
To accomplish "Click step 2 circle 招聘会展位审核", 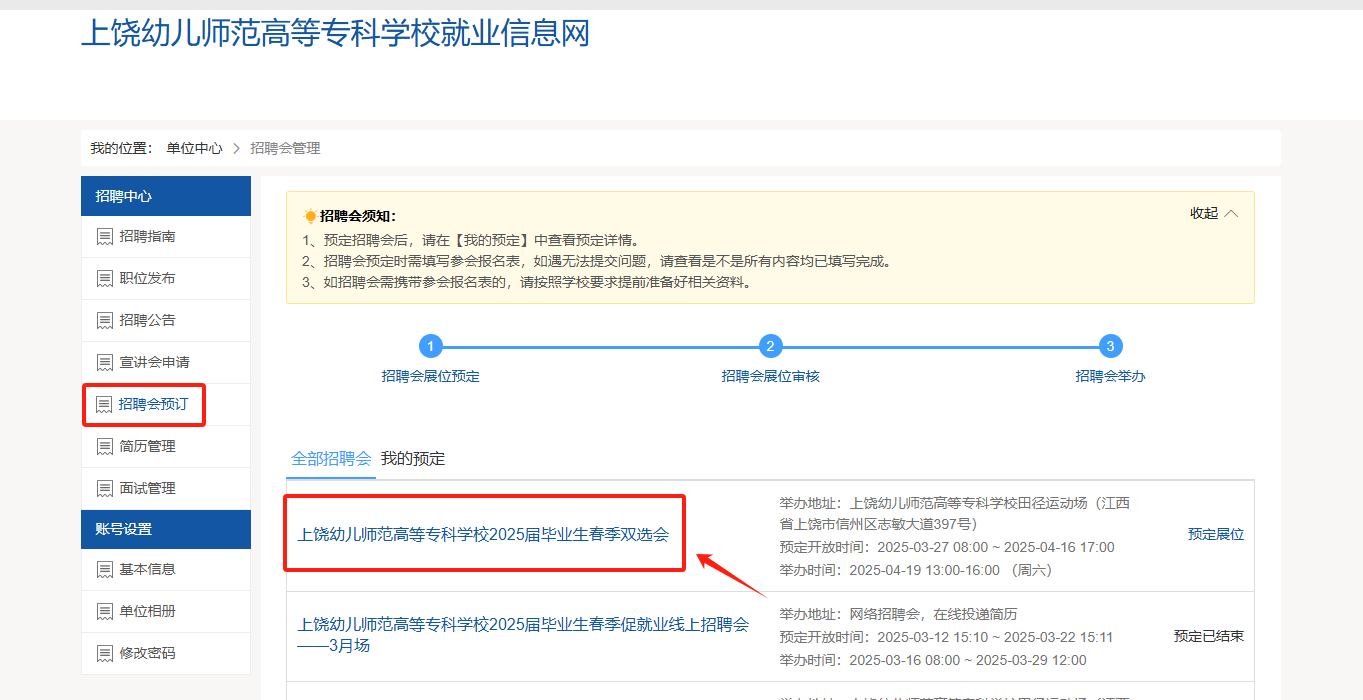I will 770,347.
